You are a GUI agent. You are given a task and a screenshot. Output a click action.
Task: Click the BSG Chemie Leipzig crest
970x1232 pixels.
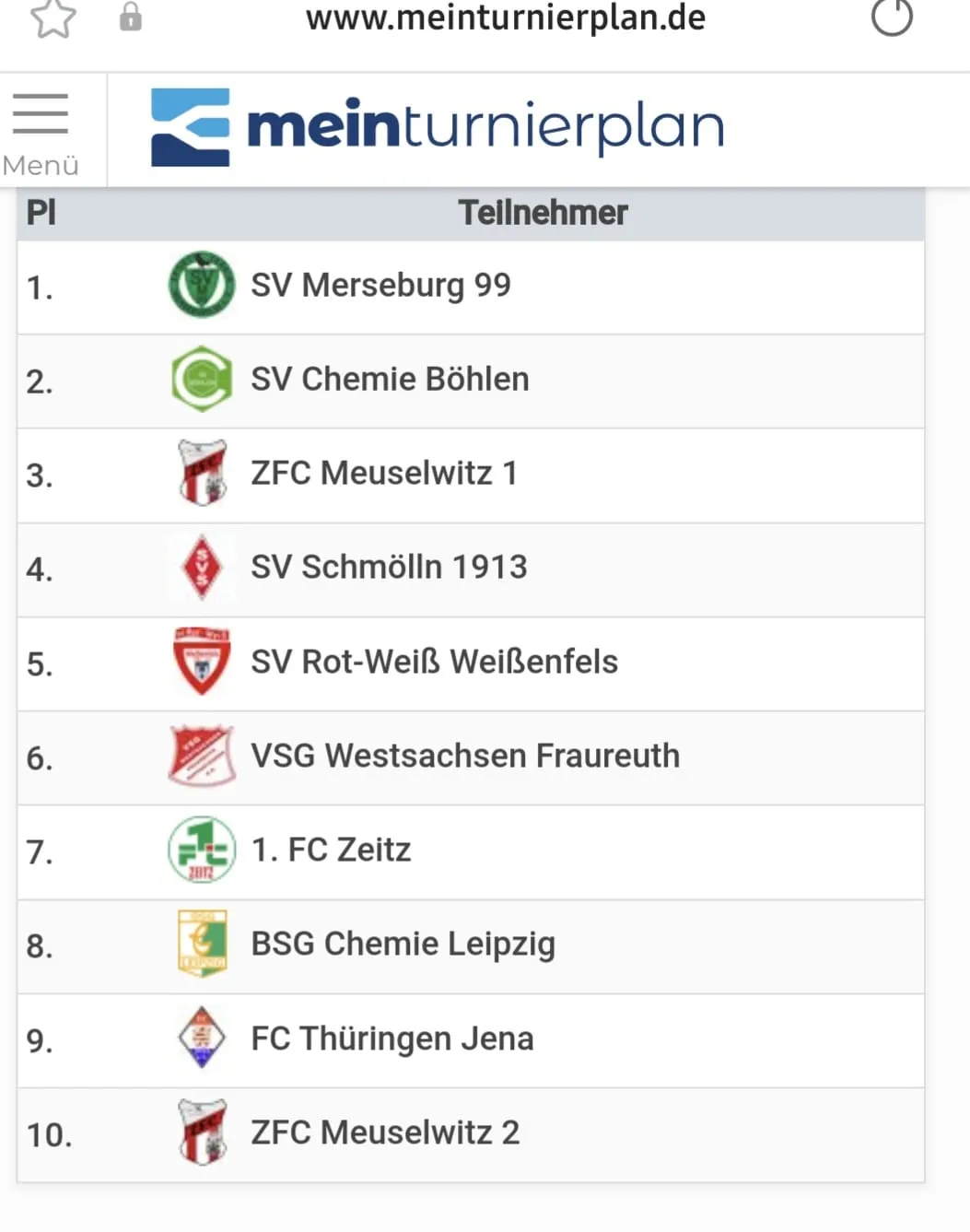point(202,944)
